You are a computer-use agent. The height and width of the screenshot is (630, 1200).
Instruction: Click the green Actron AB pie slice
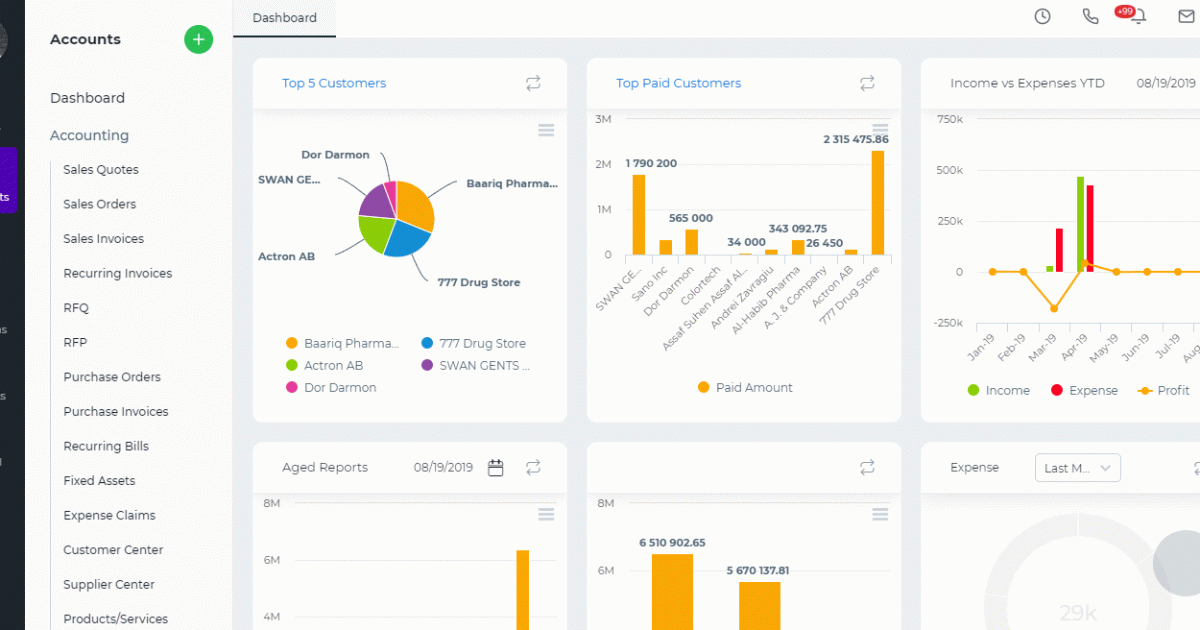(374, 233)
